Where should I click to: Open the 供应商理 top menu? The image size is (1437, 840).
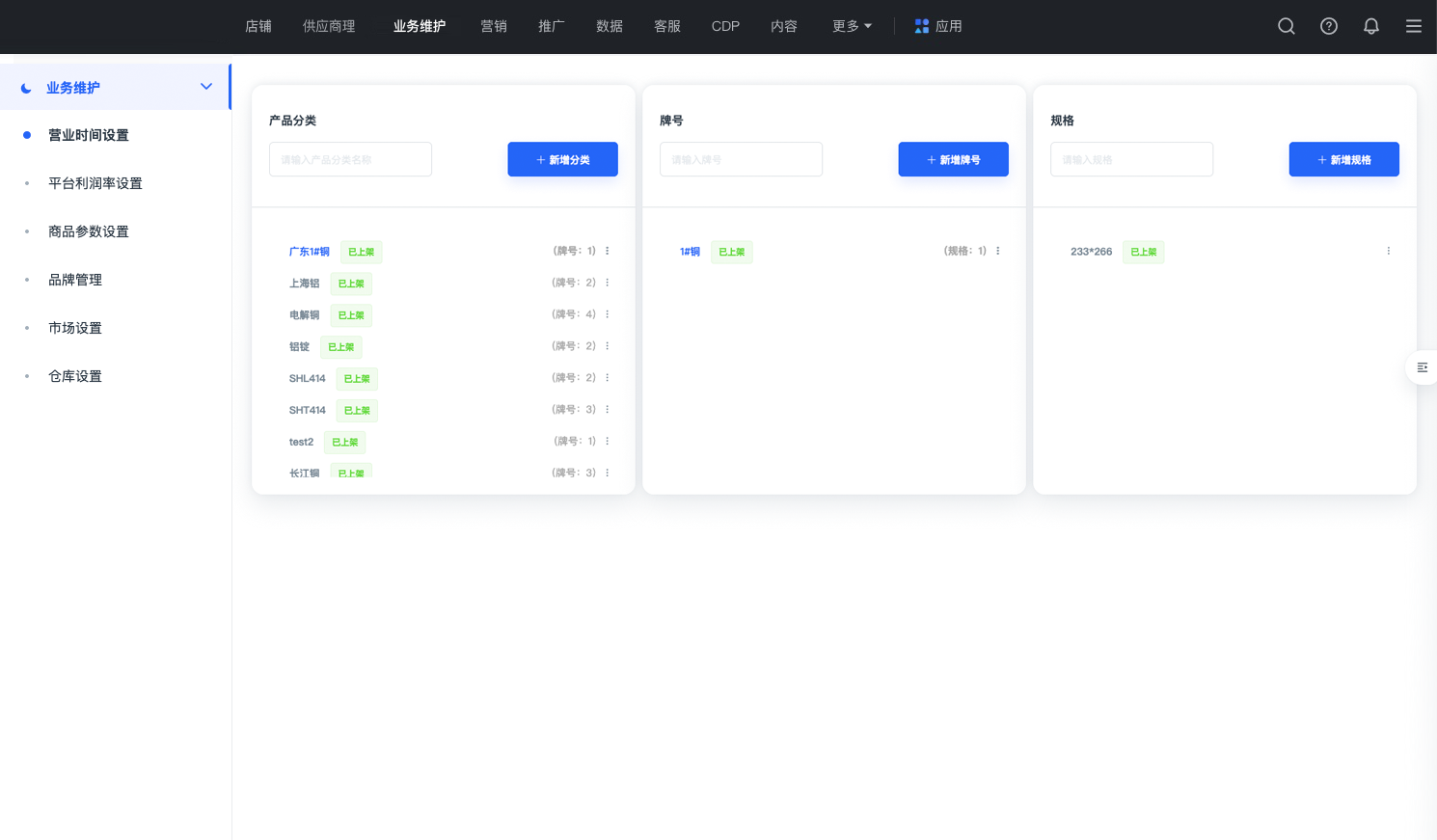click(329, 26)
